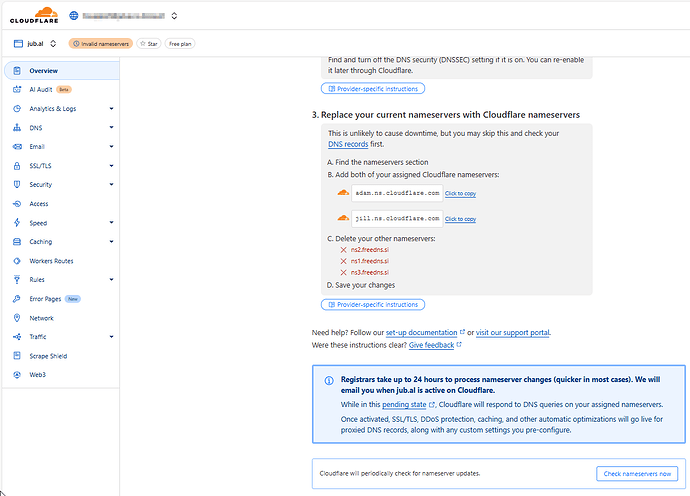Click the Workers Routes icon
Image resolution: width=690 pixels, height=496 pixels.
coord(17,261)
